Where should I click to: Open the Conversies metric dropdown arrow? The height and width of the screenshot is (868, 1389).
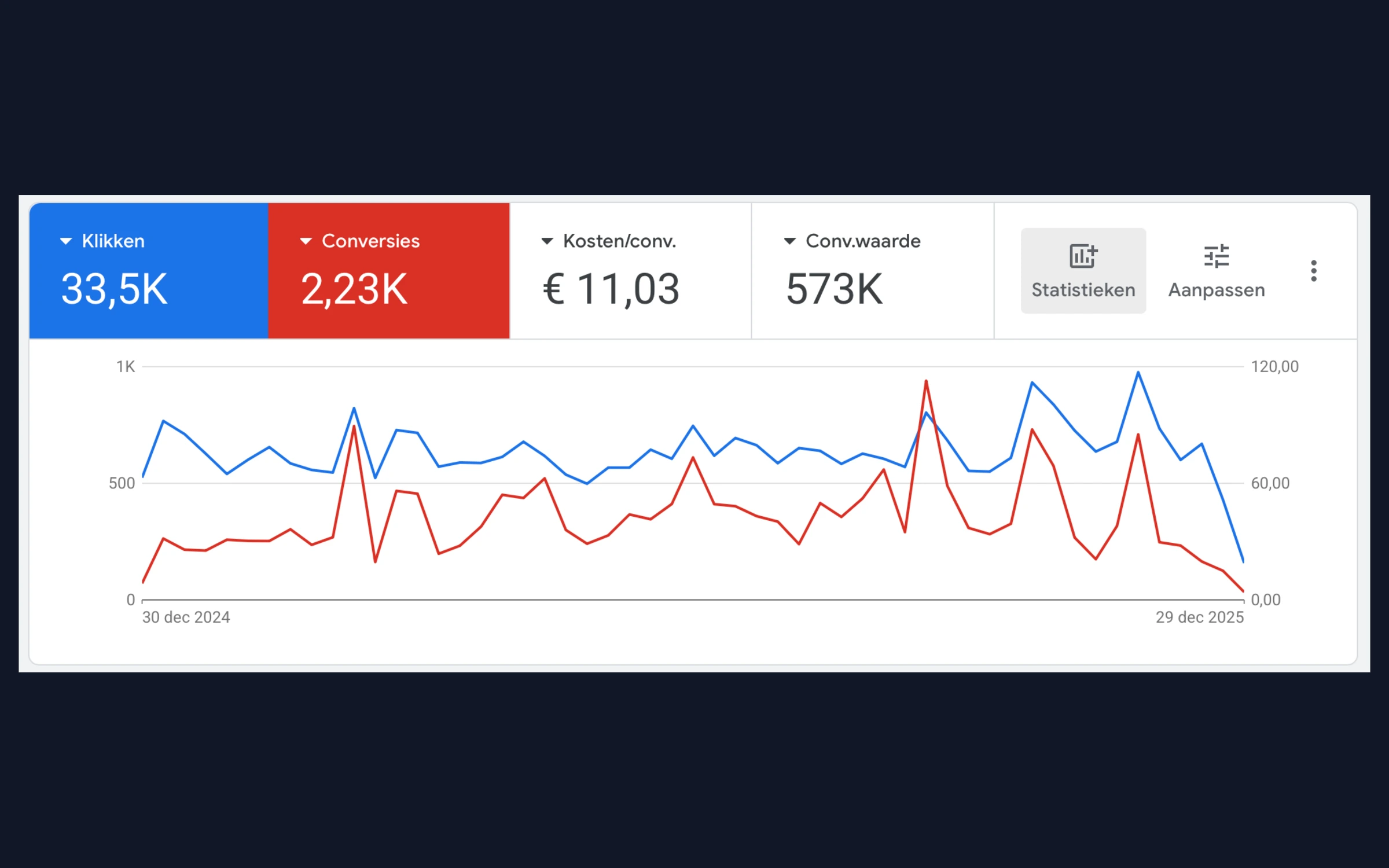(x=306, y=241)
